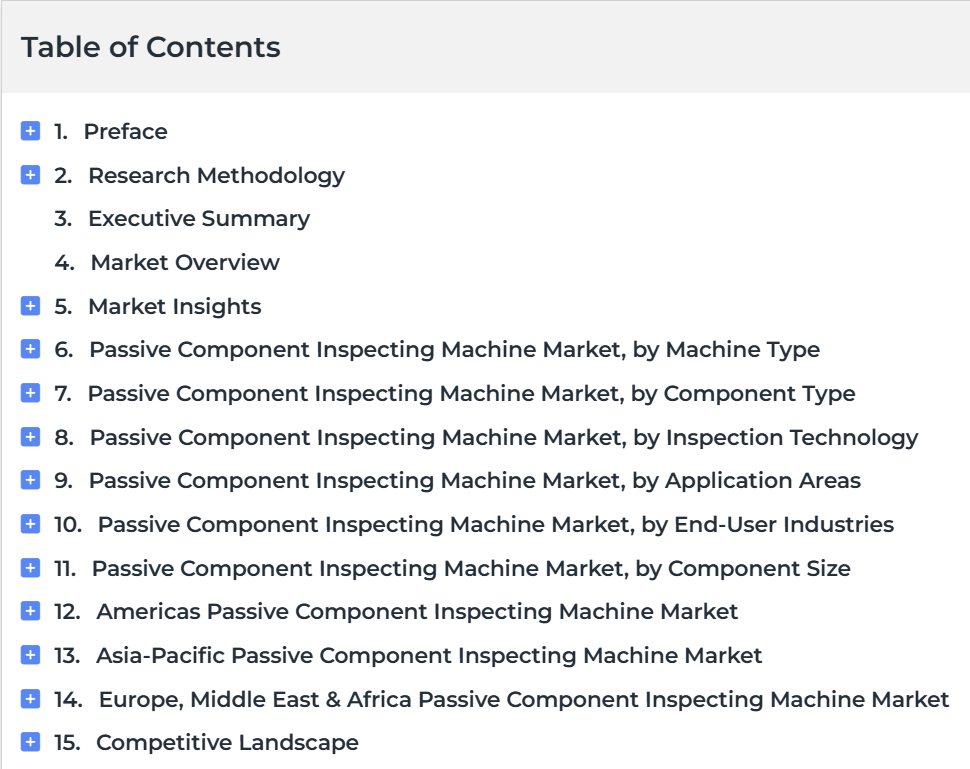Expand the Preface section plus icon

point(30,131)
